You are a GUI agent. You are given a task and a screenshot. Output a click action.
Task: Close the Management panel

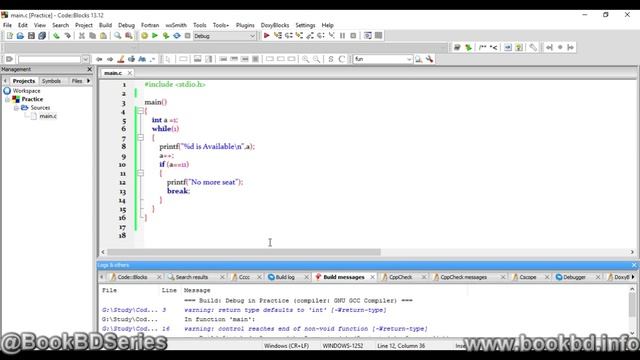click(x=90, y=69)
